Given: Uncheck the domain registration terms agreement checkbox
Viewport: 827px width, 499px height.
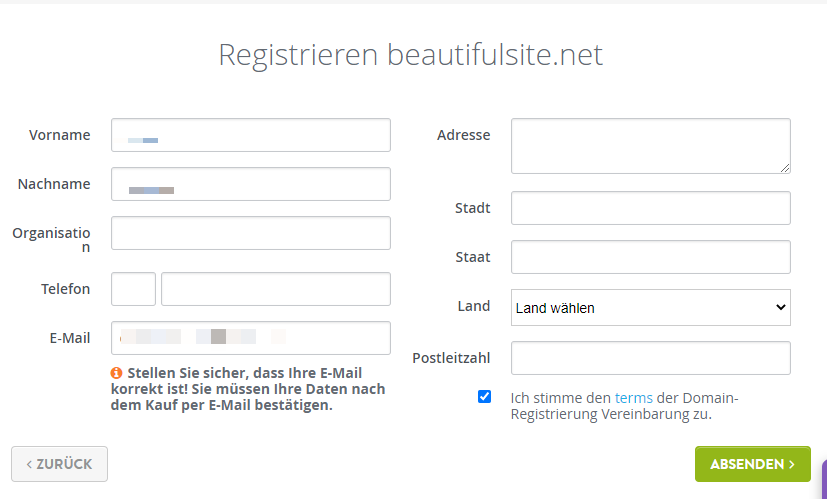Looking at the screenshot, I should tap(484, 397).
